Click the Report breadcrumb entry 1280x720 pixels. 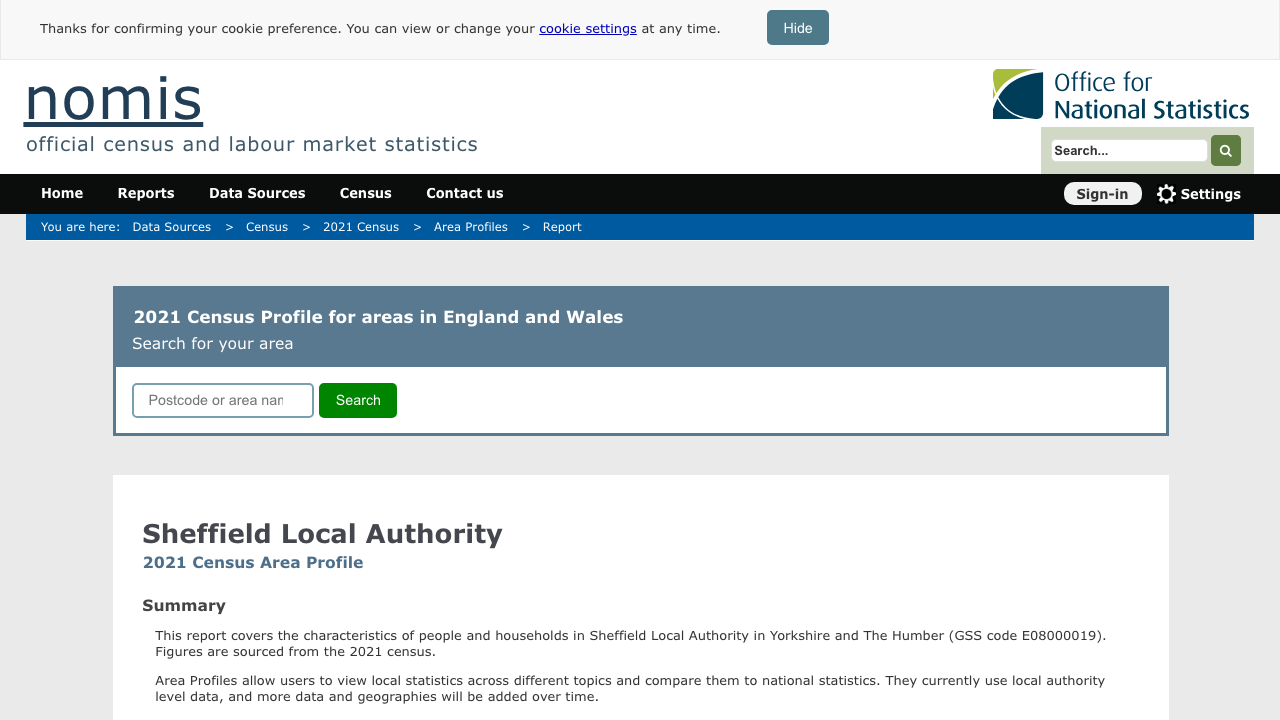562,227
